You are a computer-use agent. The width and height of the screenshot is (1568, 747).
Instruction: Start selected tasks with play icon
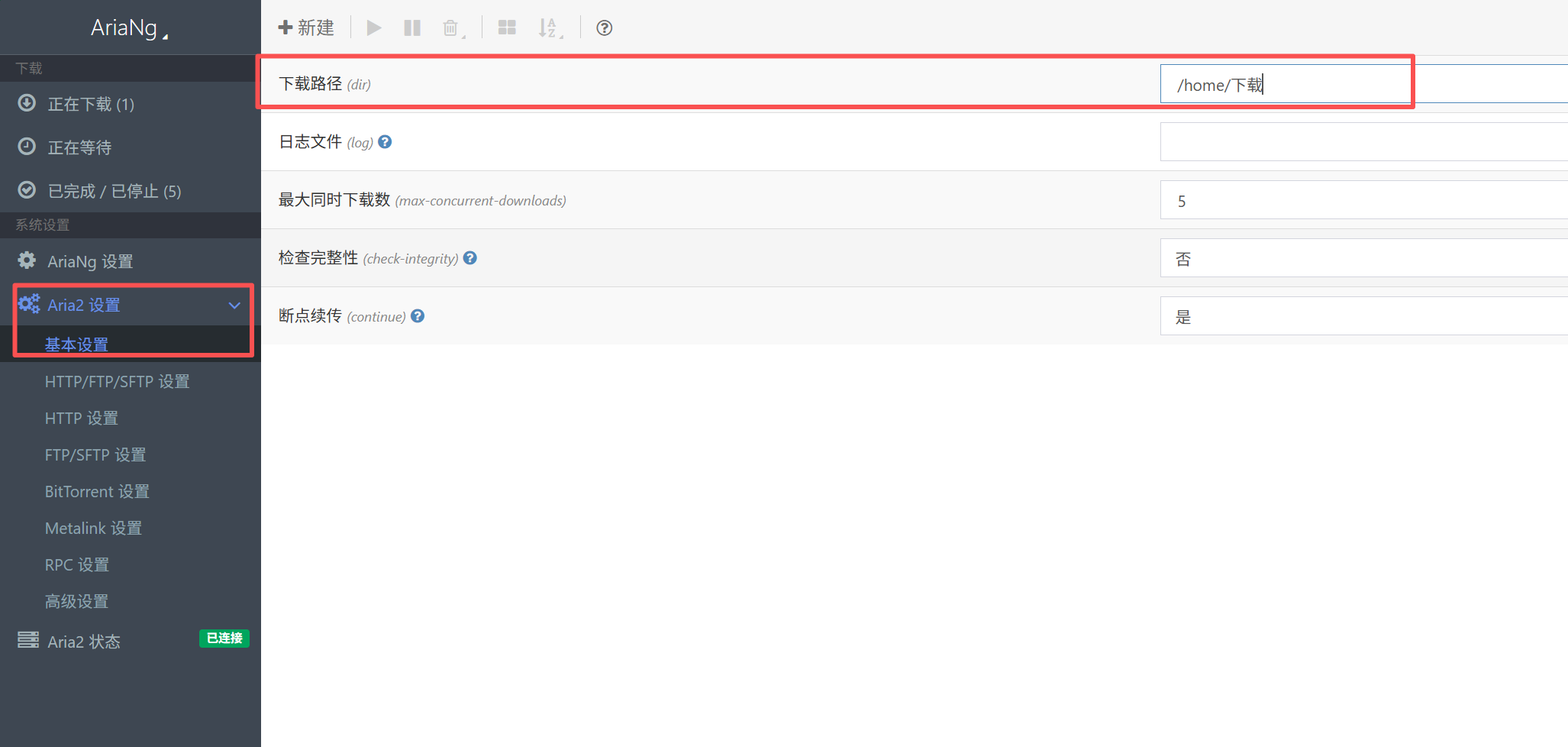(374, 27)
